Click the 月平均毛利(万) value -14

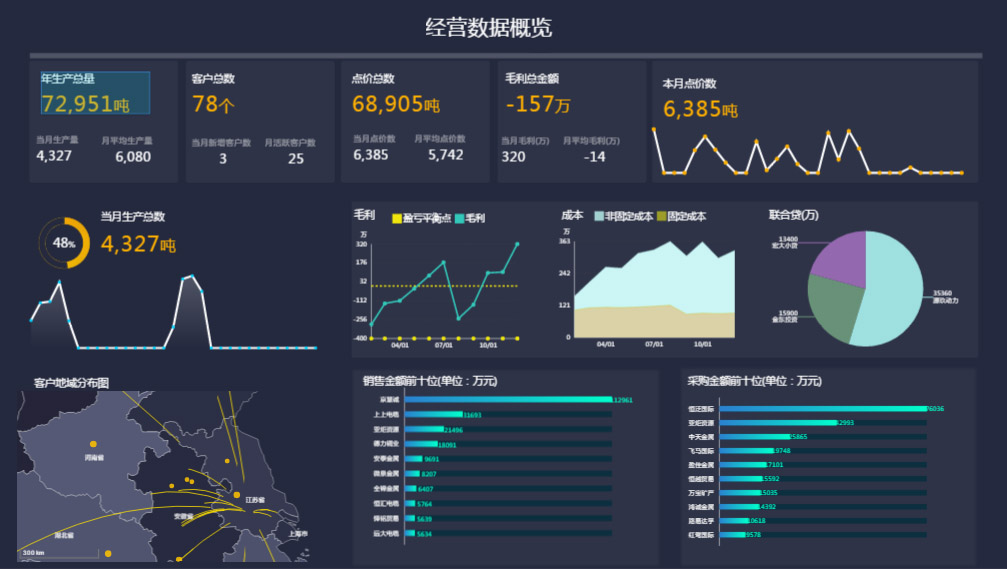[594, 157]
